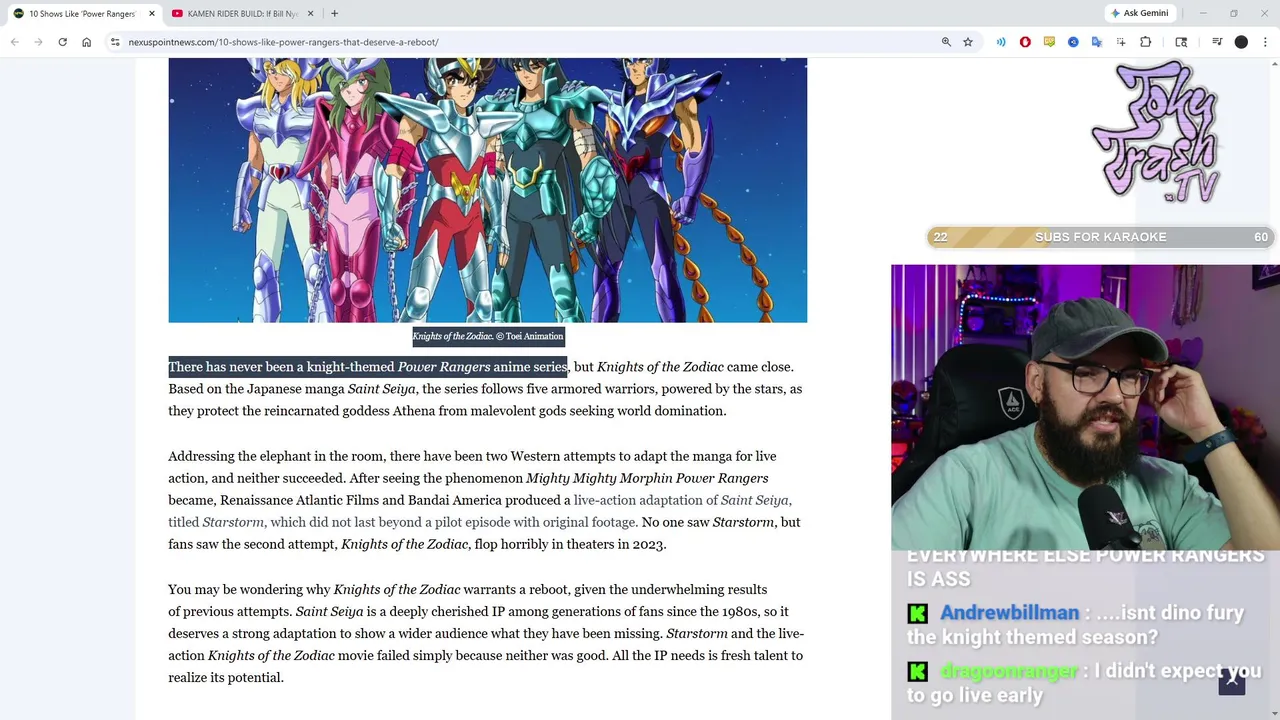Close the Kamen Rider Build tab
This screenshot has width=1280, height=720.
click(310, 14)
